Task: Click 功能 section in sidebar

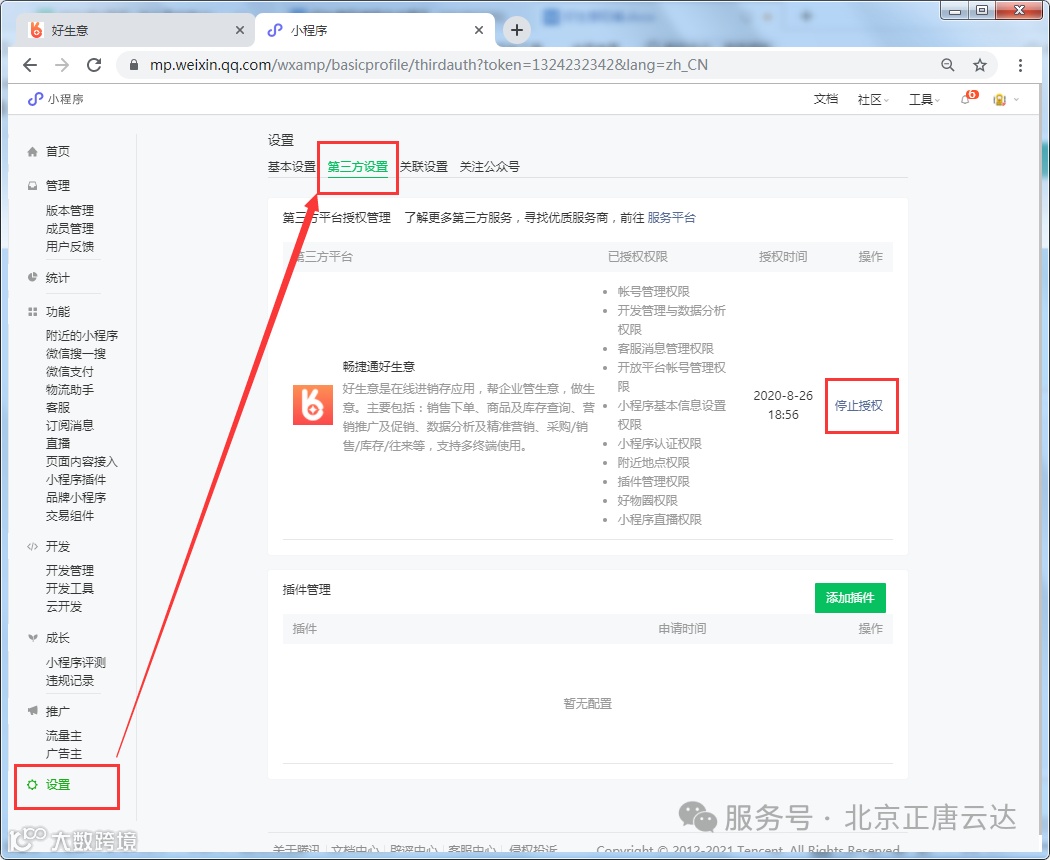Action: 58,311
